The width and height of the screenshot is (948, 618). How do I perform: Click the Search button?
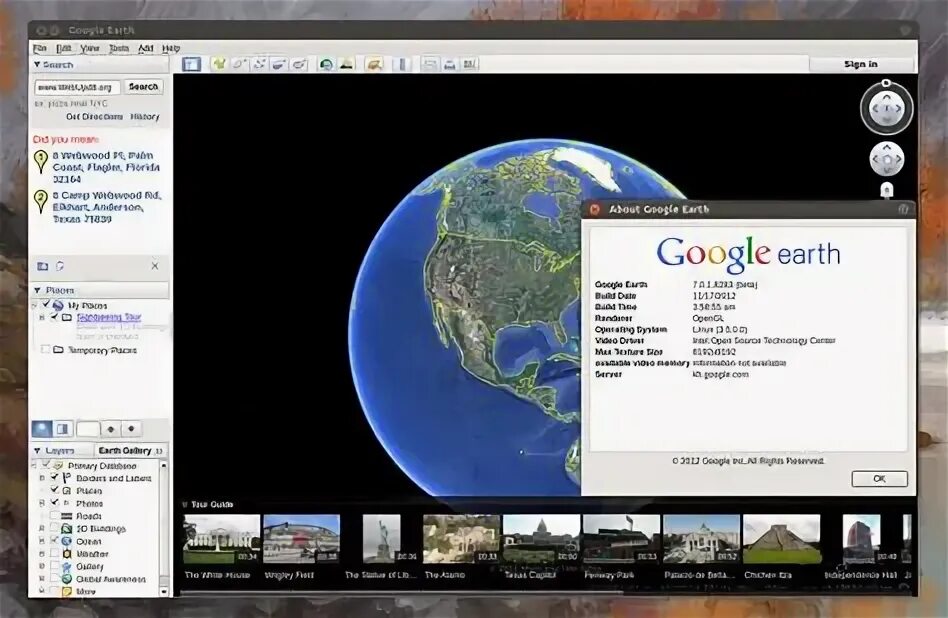(x=143, y=87)
